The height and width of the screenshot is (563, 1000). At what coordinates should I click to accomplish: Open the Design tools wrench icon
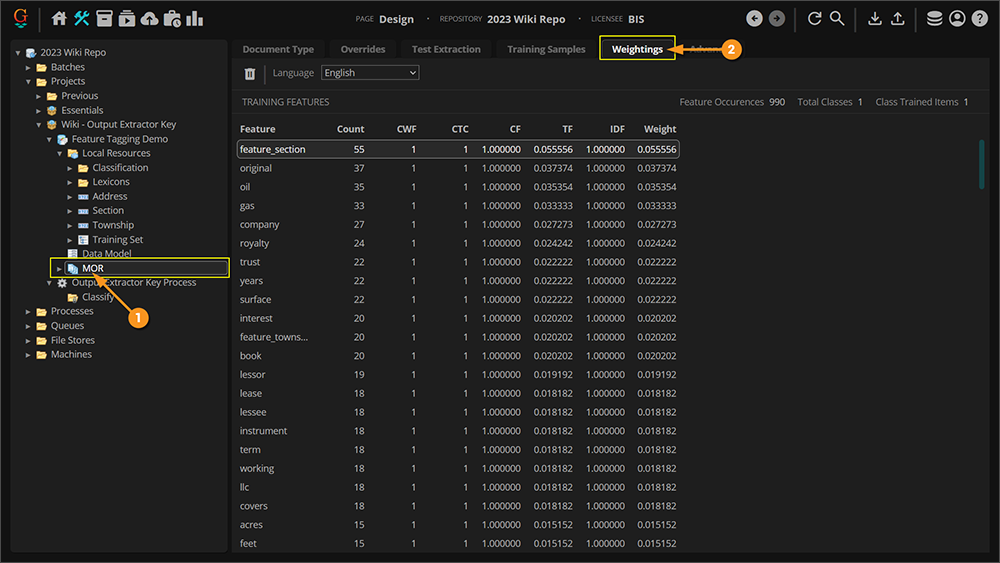pos(82,19)
